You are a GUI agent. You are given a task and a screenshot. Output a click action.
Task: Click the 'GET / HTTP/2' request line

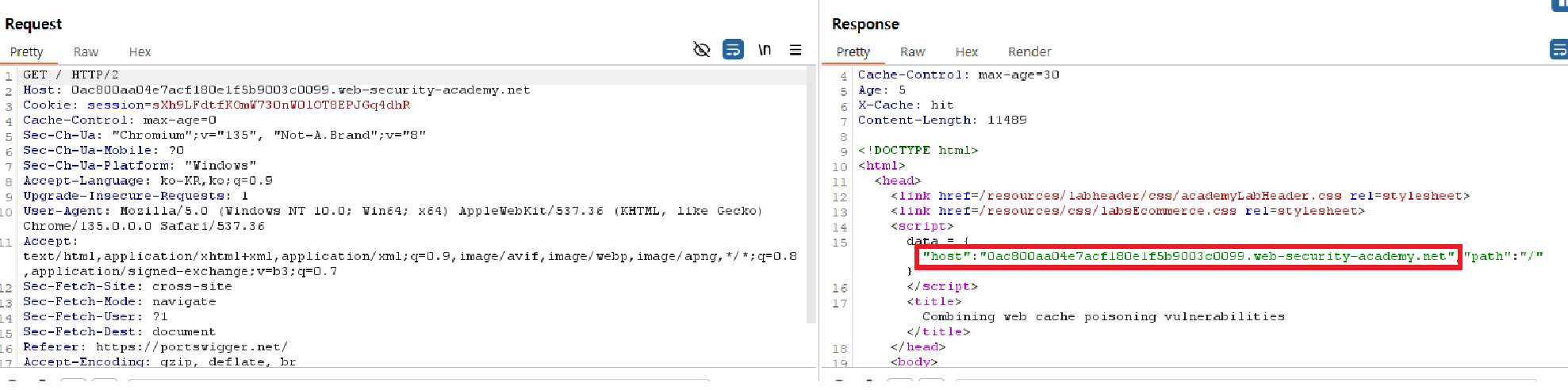coord(71,75)
